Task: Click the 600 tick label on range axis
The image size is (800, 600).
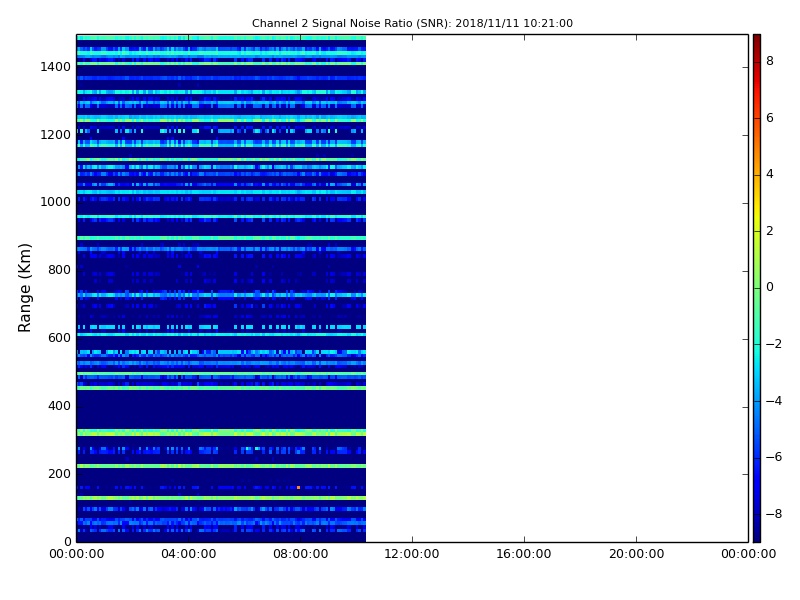Action: point(59,338)
